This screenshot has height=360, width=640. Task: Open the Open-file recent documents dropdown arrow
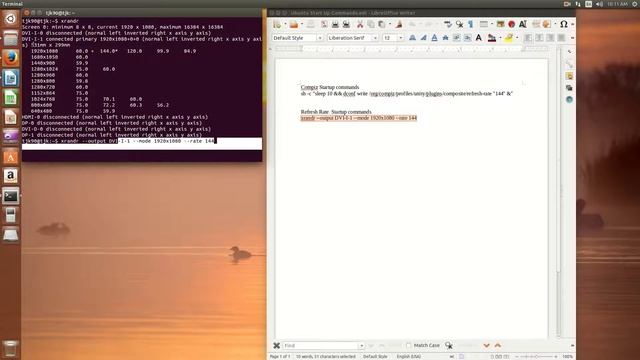(x=302, y=24)
